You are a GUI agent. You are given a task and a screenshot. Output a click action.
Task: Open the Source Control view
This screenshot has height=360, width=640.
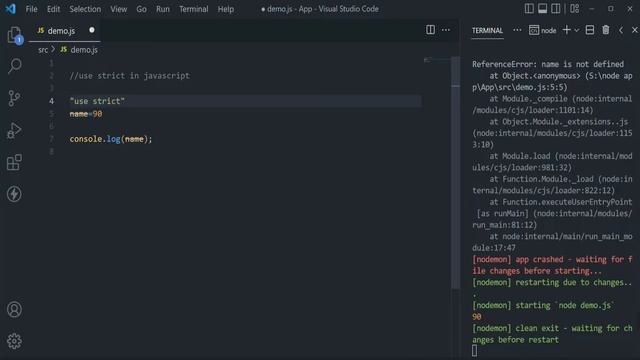click(14, 98)
